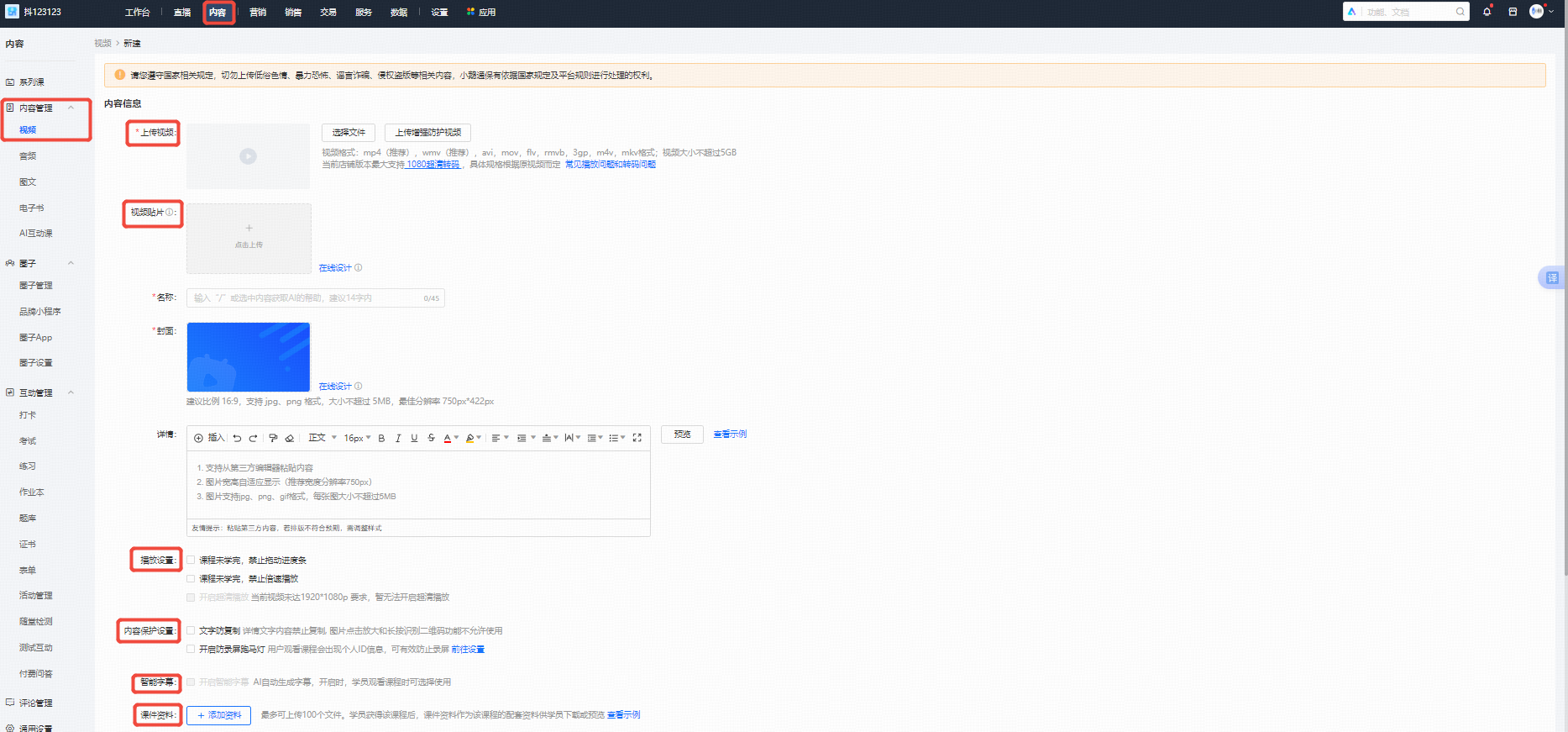Open the store icon in top bar
The height and width of the screenshot is (732, 1568).
point(1513,12)
